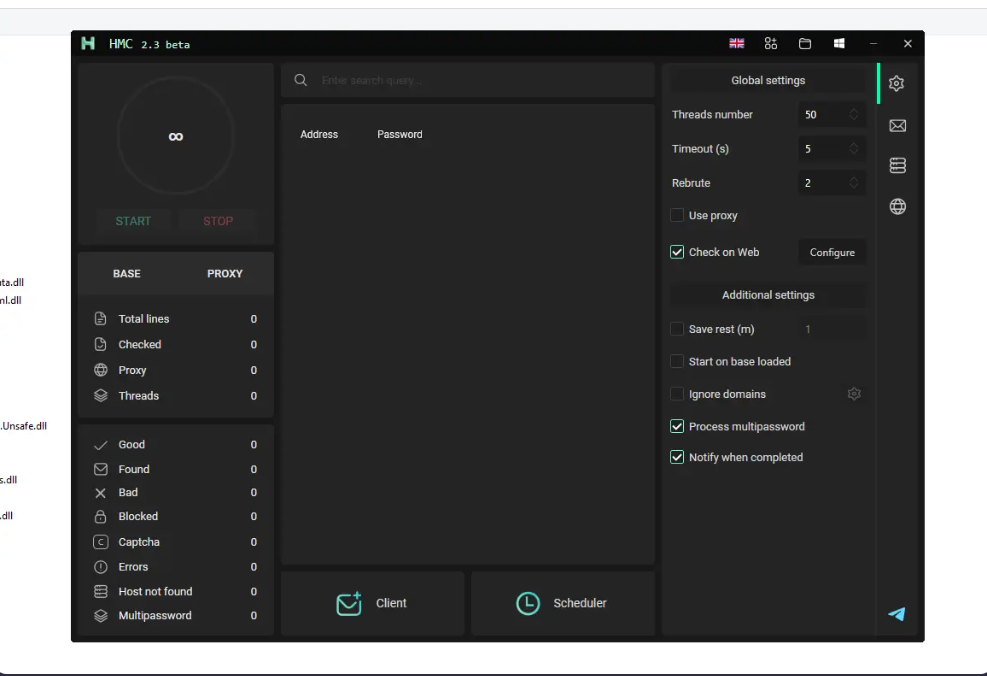The image size is (987, 676).
Task: Toggle the Process multipassword checkbox
Action: click(677, 426)
